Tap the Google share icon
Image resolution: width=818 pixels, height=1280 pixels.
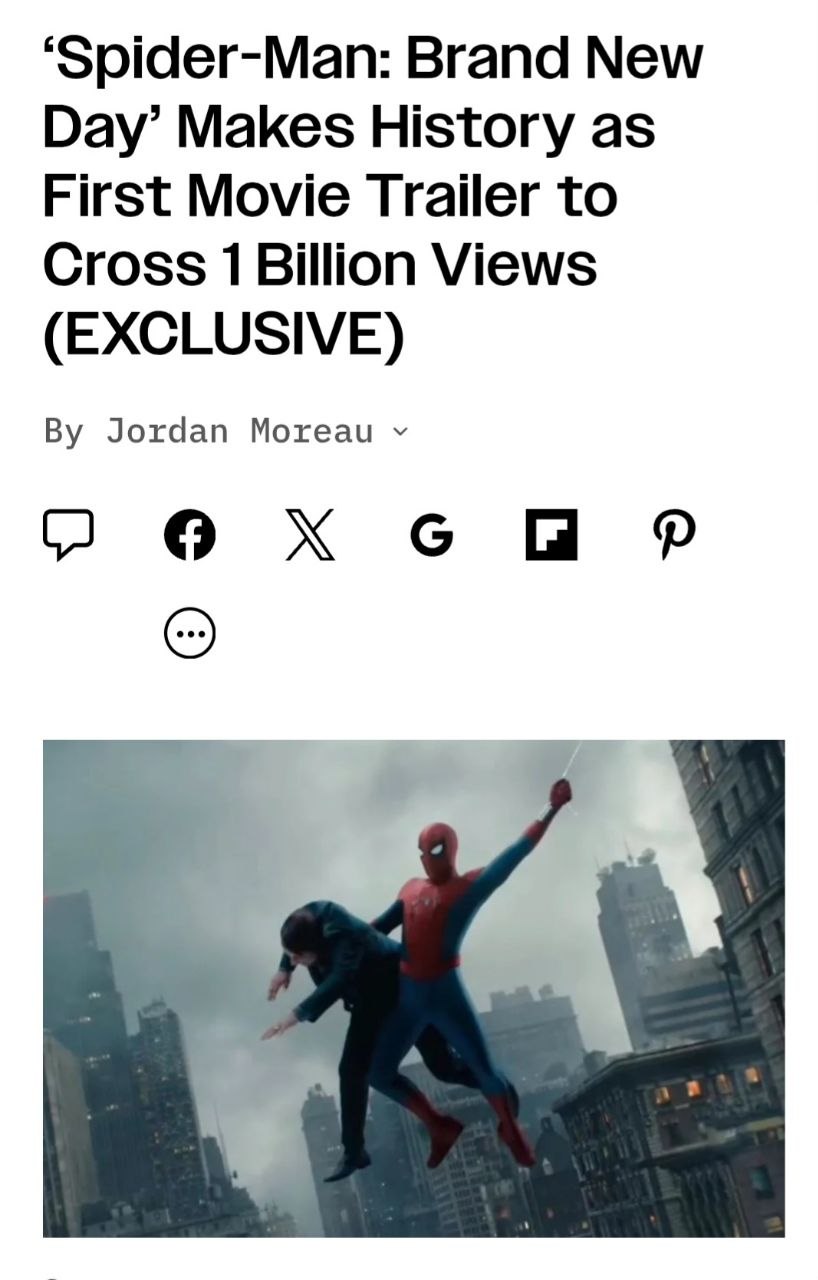click(x=431, y=536)
